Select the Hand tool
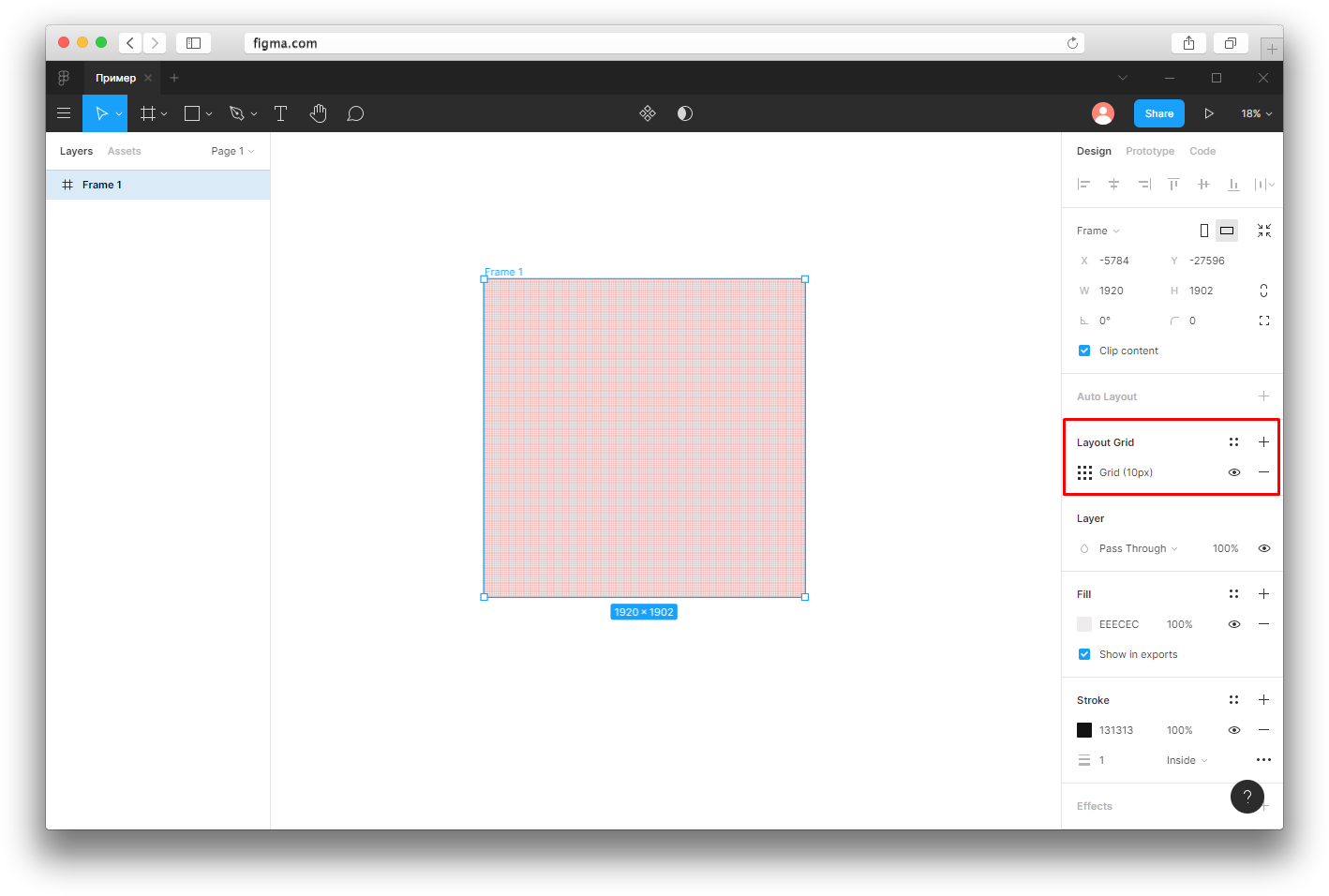1329x896 pixels. (318, 113)
